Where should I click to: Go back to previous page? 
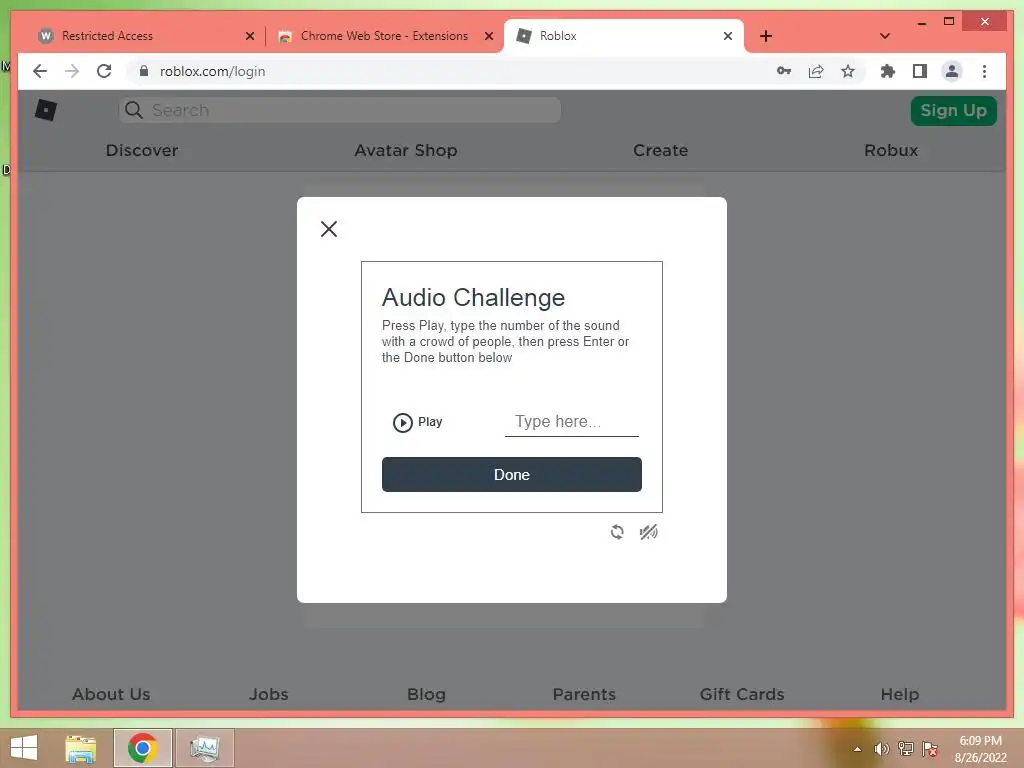(40, 71)
